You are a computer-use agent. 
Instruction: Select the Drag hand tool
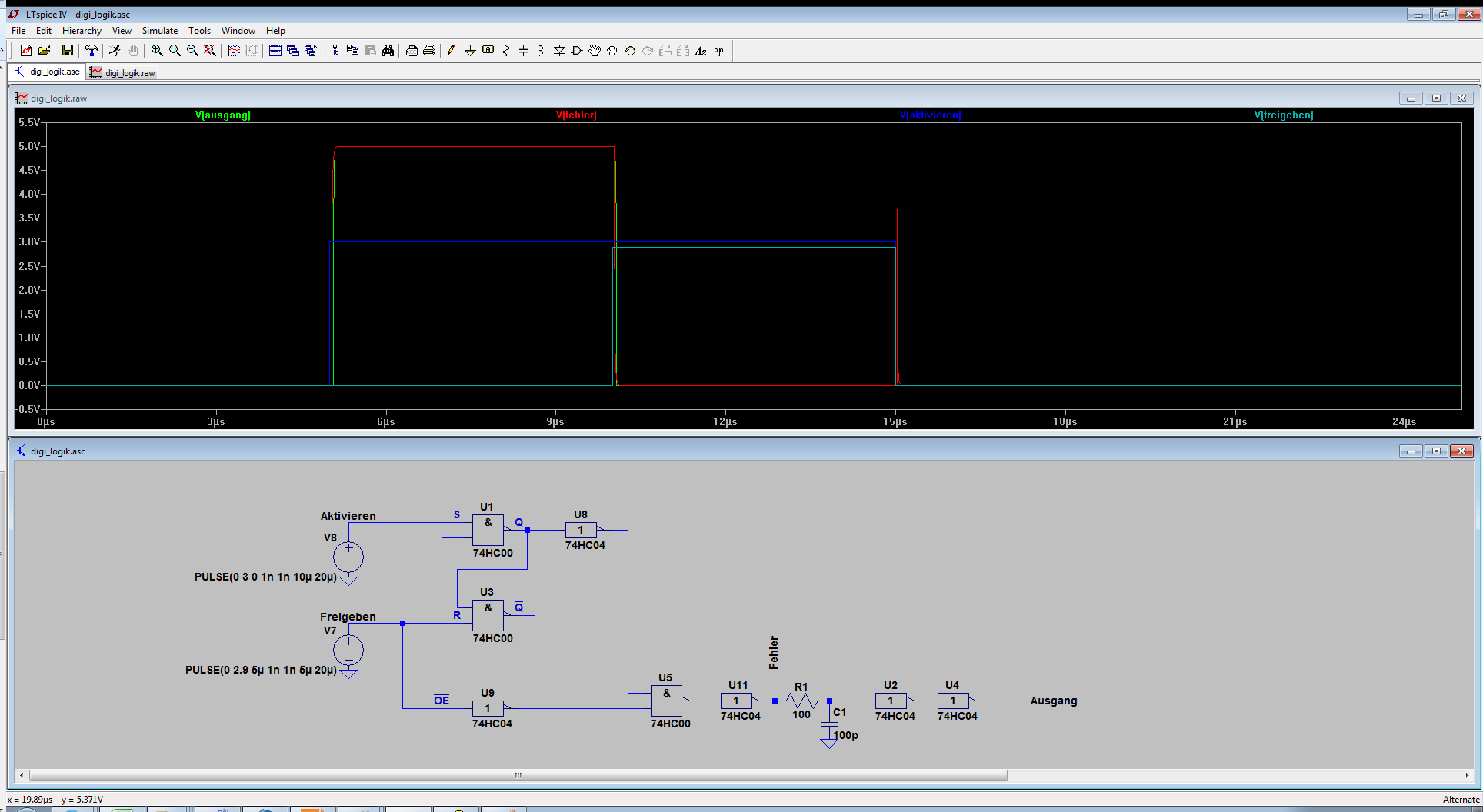[x=612, y=50]
